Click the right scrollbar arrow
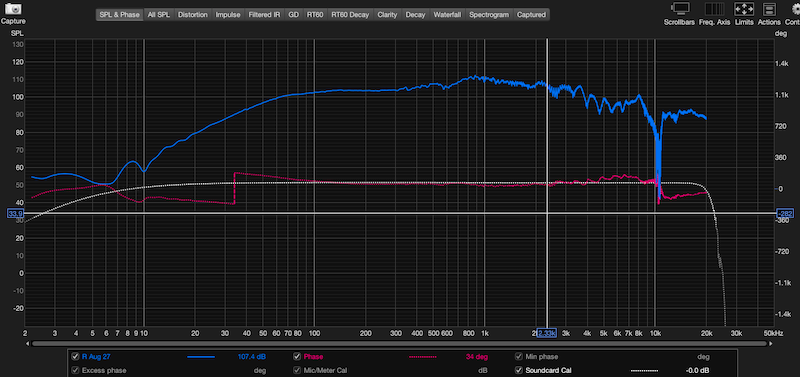This screenshot has width=800, height=377. 770,343
